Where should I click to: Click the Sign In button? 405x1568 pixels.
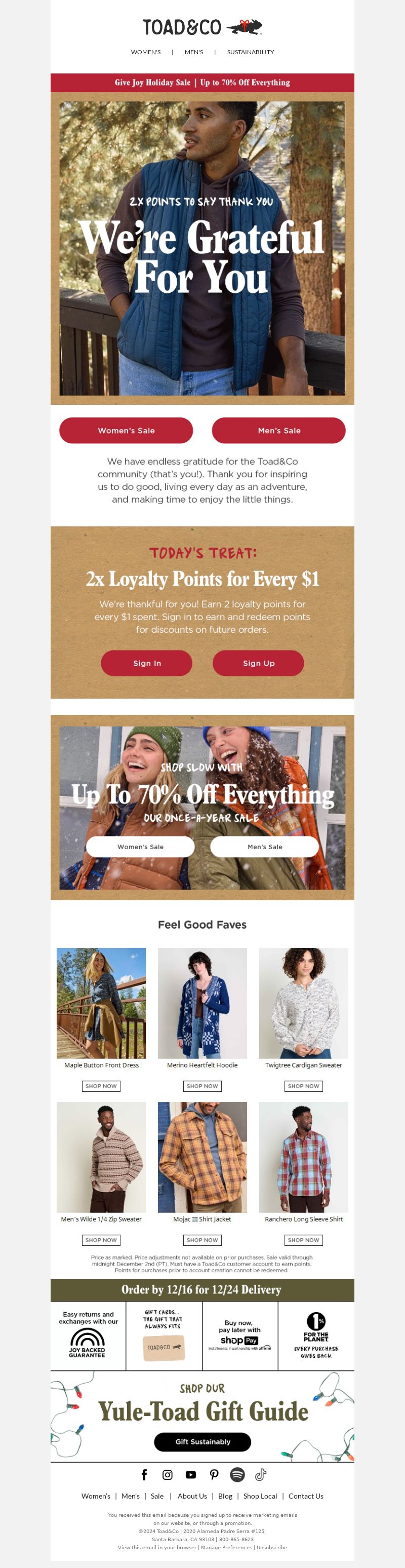click(146, 663)
